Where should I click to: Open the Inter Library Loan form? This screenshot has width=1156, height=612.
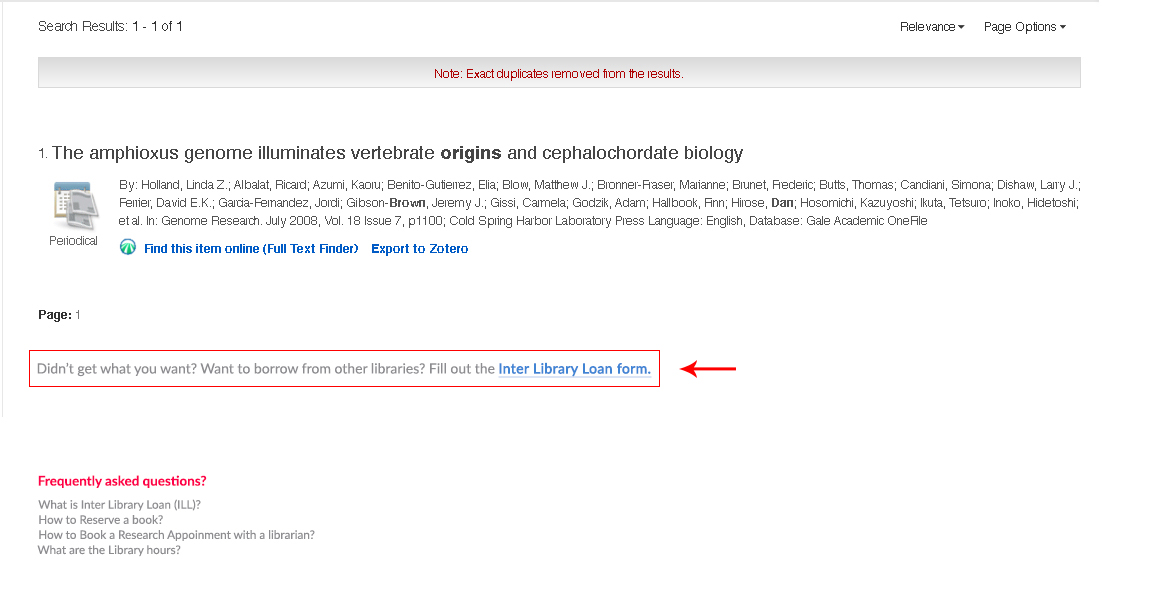[x=574, y=369]
